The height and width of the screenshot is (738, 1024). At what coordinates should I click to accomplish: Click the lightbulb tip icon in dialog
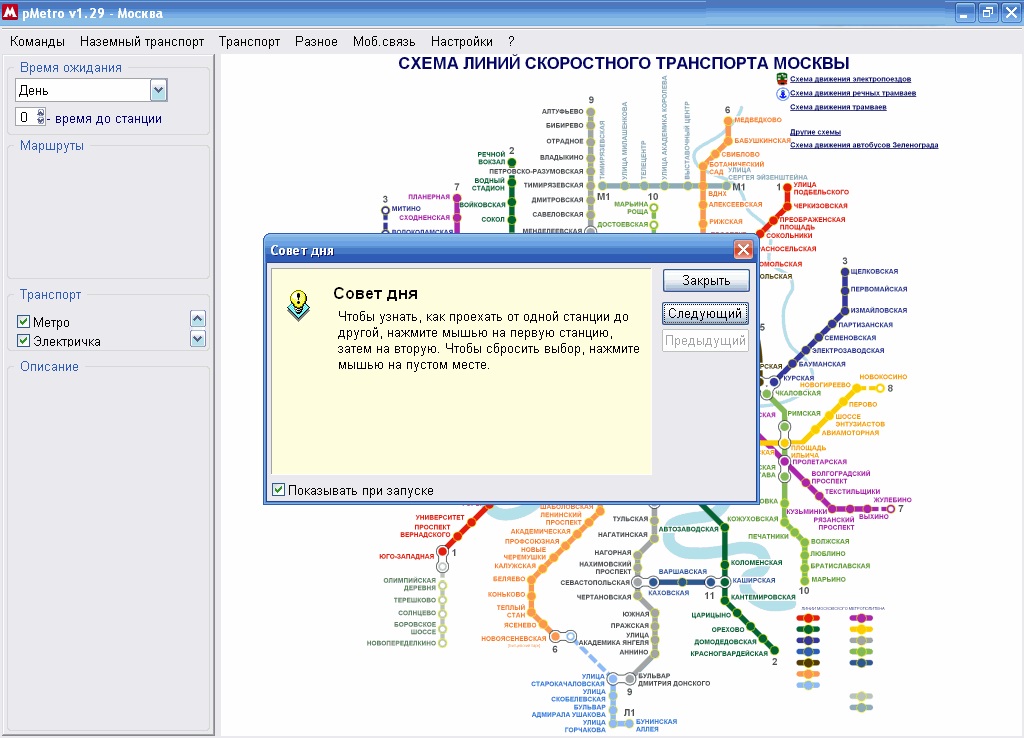point(298,305)
